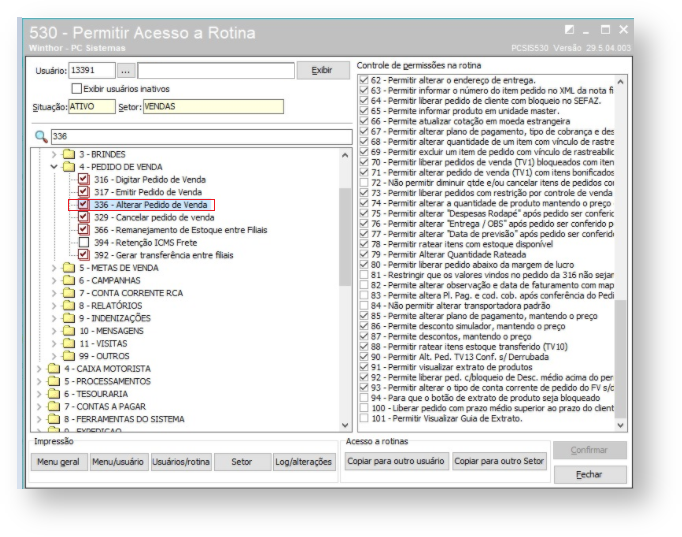The height and width of the screenshot is (537, 682).
Task: Click the 5 - METAS DE VENDA folder icon
Action: 68,268
